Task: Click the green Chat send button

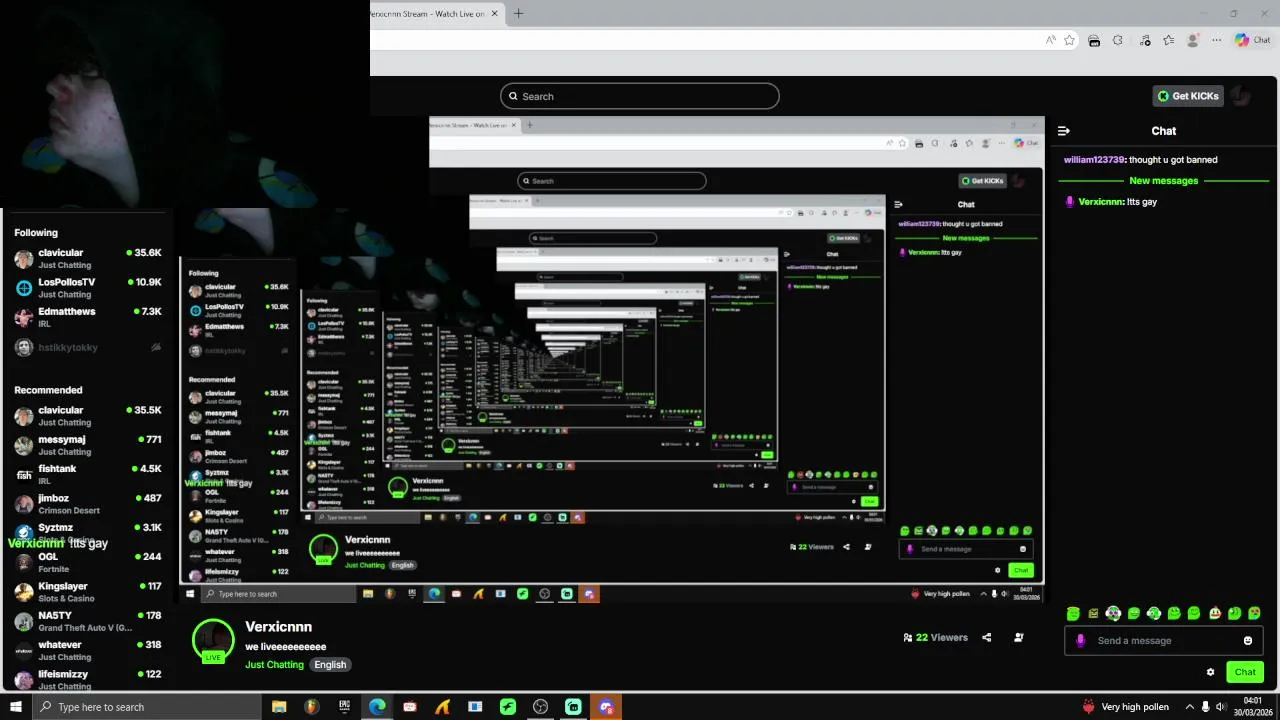Action: point(1245,672)
